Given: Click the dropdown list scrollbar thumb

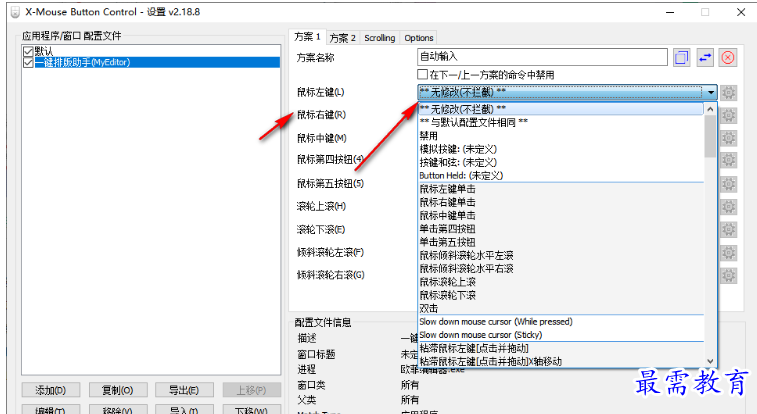Looking at the screenshot, I should point(710,137).
